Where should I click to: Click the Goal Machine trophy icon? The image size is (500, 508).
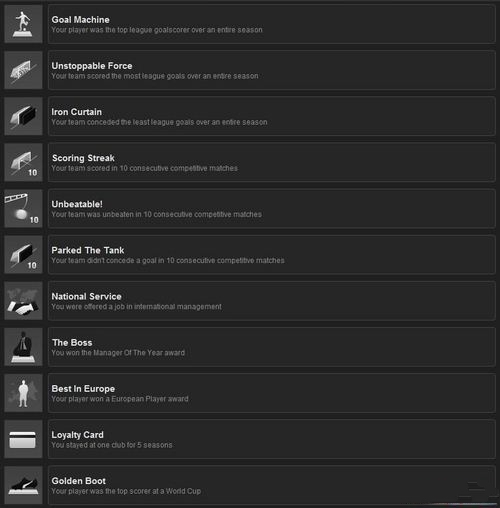point(23,24)
